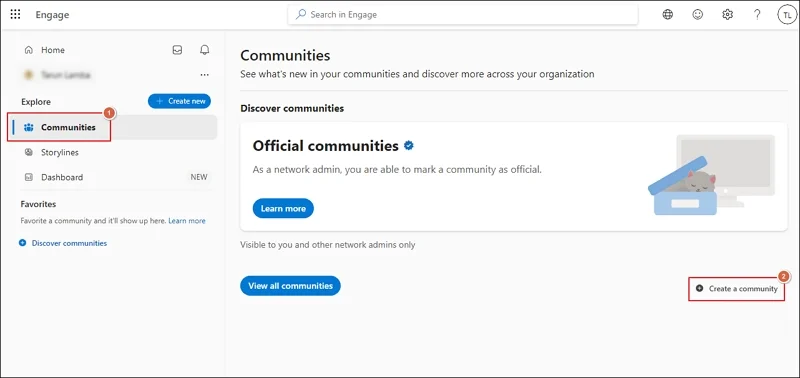This screenshot has height=378, width=800.
Task: Click the Communities page title
Action: pyautogui.click(x=285, y=55)
